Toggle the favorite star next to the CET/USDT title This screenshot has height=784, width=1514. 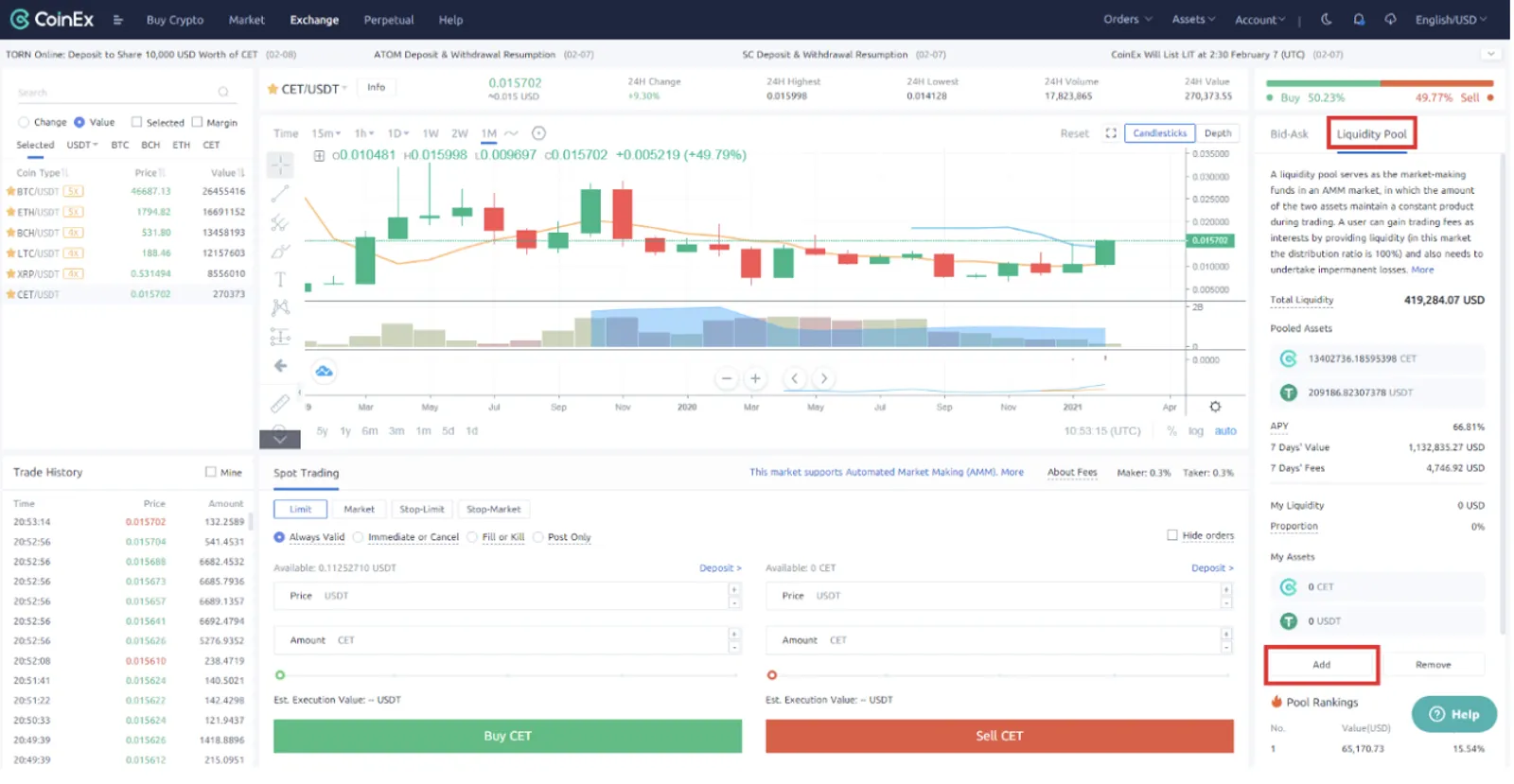point(273,89)
